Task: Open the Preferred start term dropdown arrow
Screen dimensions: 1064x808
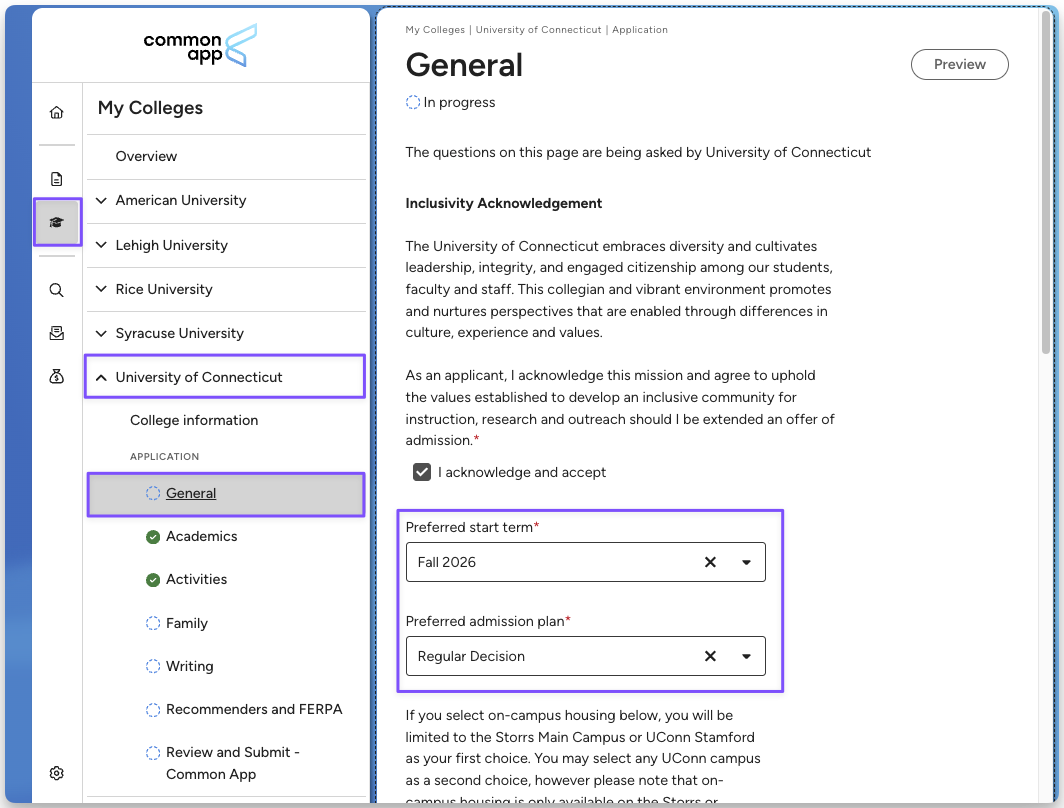Action: click(x=746, y=562)
